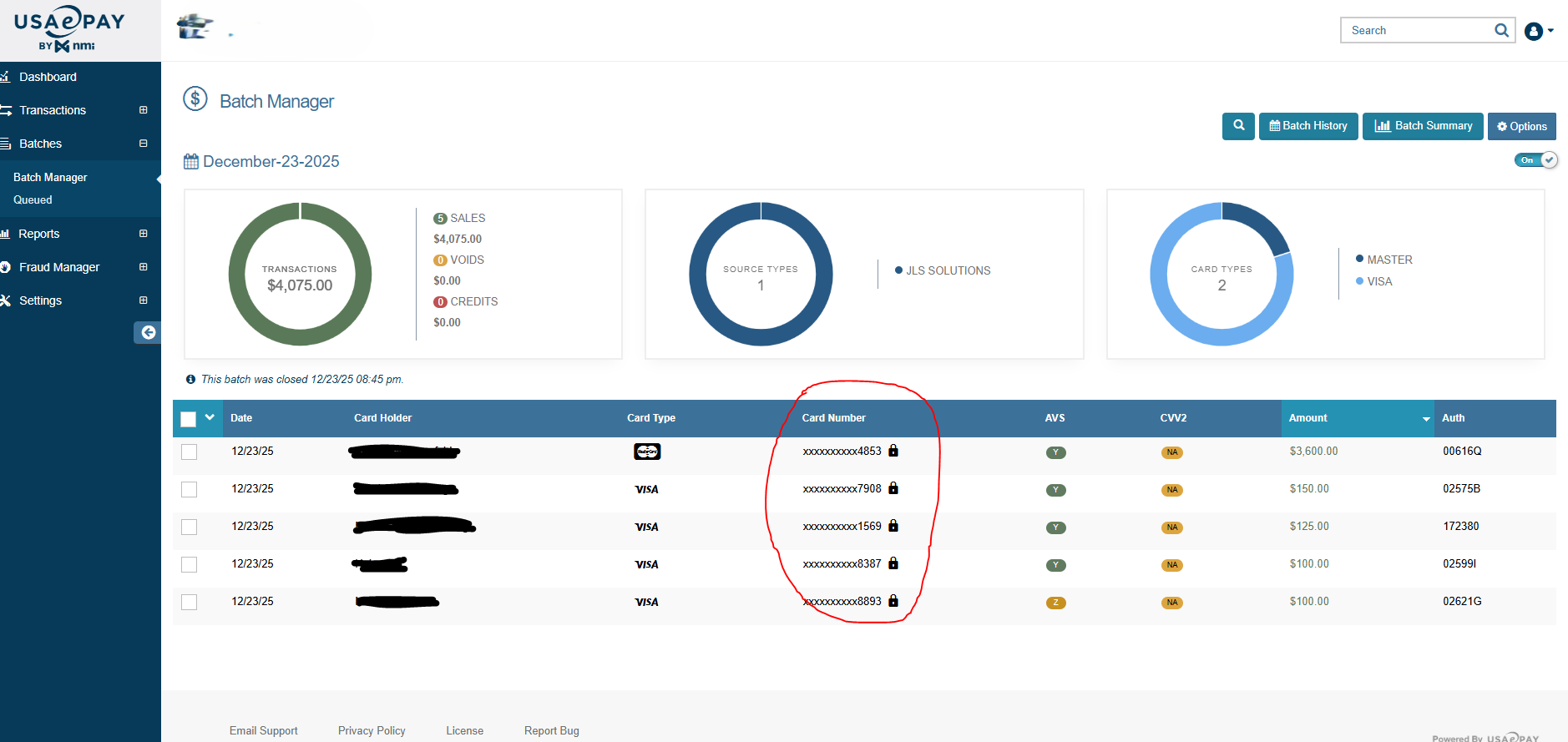Expand the Transactions sidebar menu
Screen dimensions: 1568x742
coord(143,110)
